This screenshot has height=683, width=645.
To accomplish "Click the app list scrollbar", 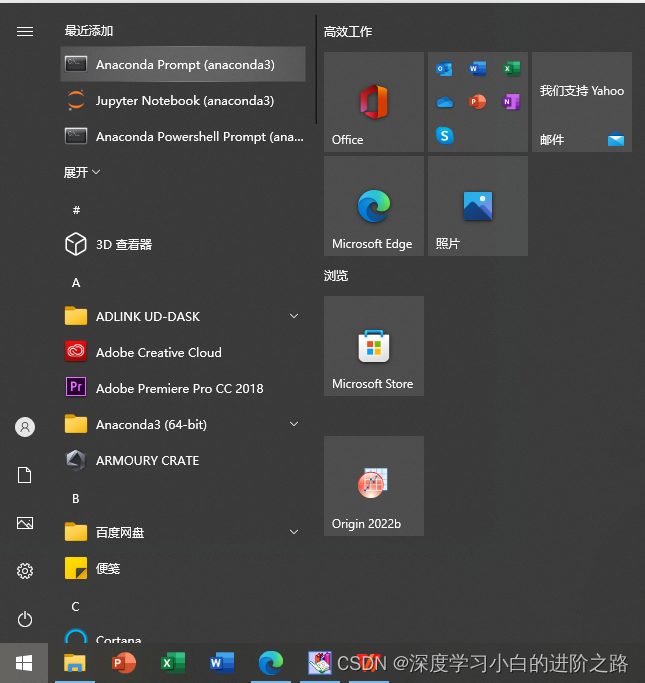I will (x=316, y=70).
